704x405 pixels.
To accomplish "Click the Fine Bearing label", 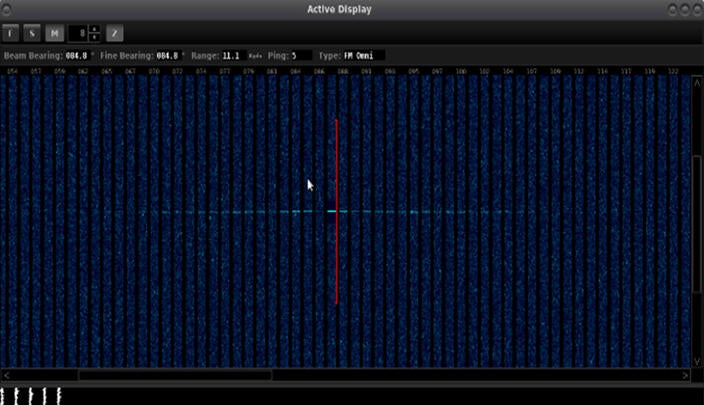I will pyautogui.click(x=127, y=56).
